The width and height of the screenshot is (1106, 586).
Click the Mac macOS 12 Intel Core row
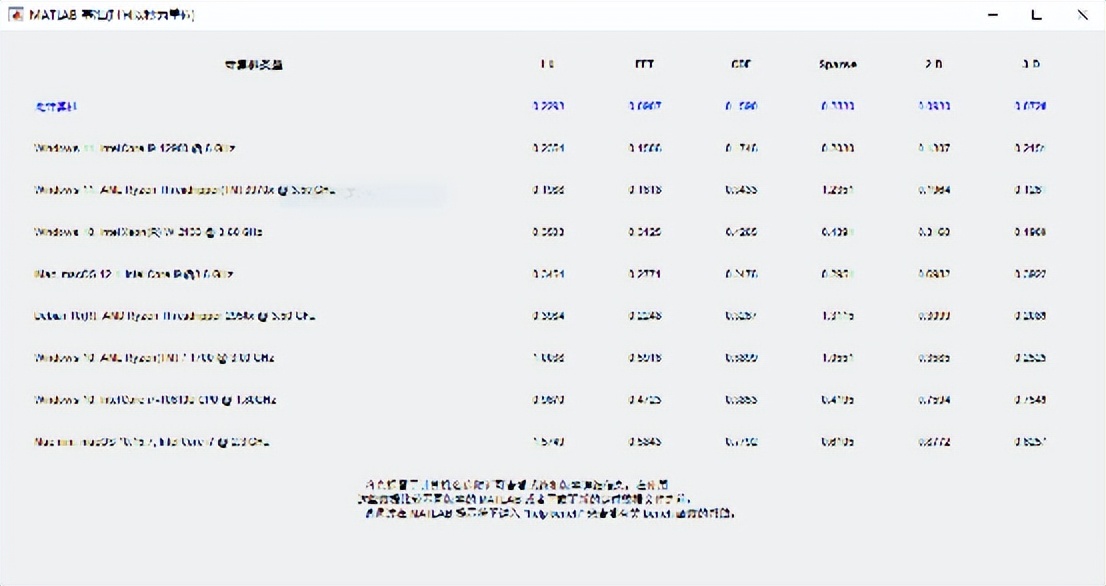[134, 274]
